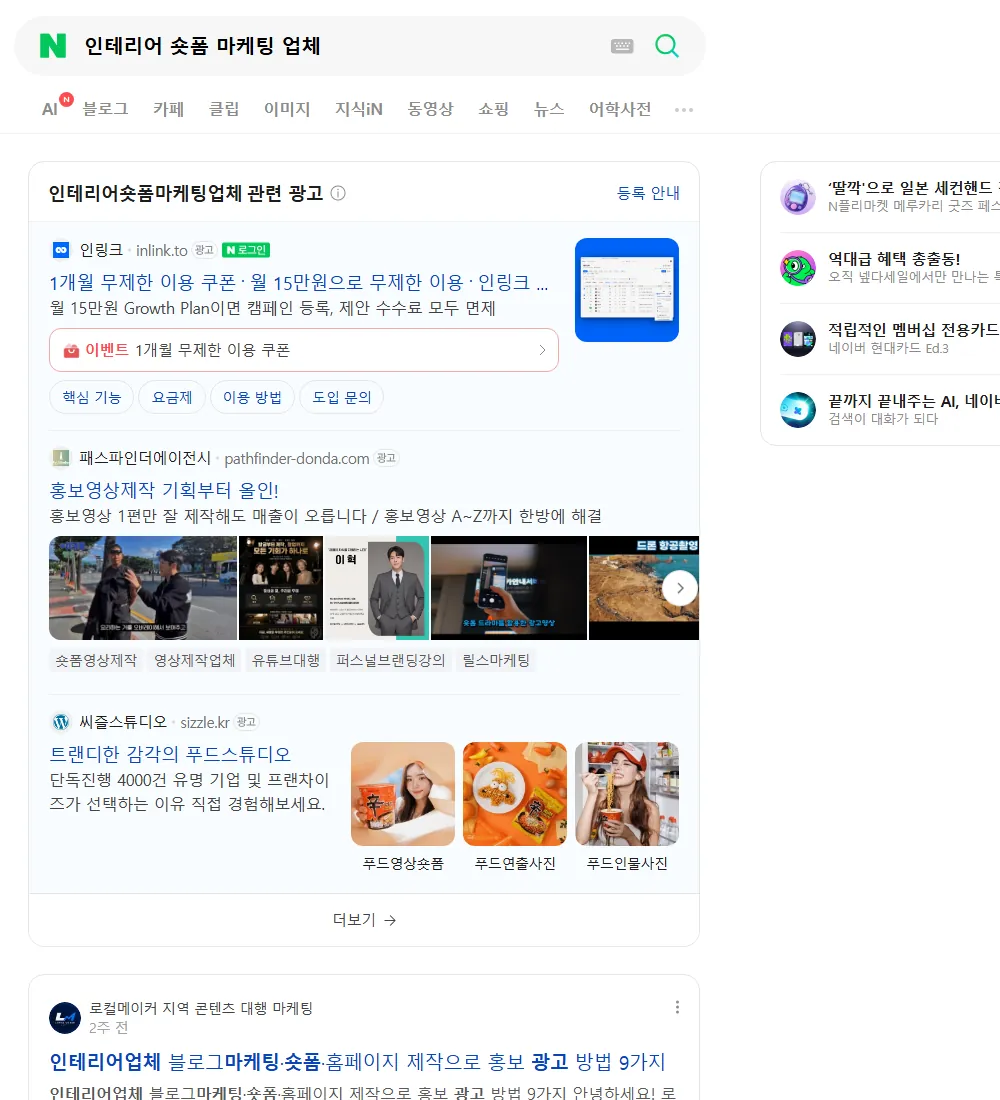Open the 푸드영상숏폼 thumbnail

click(403, 794)
